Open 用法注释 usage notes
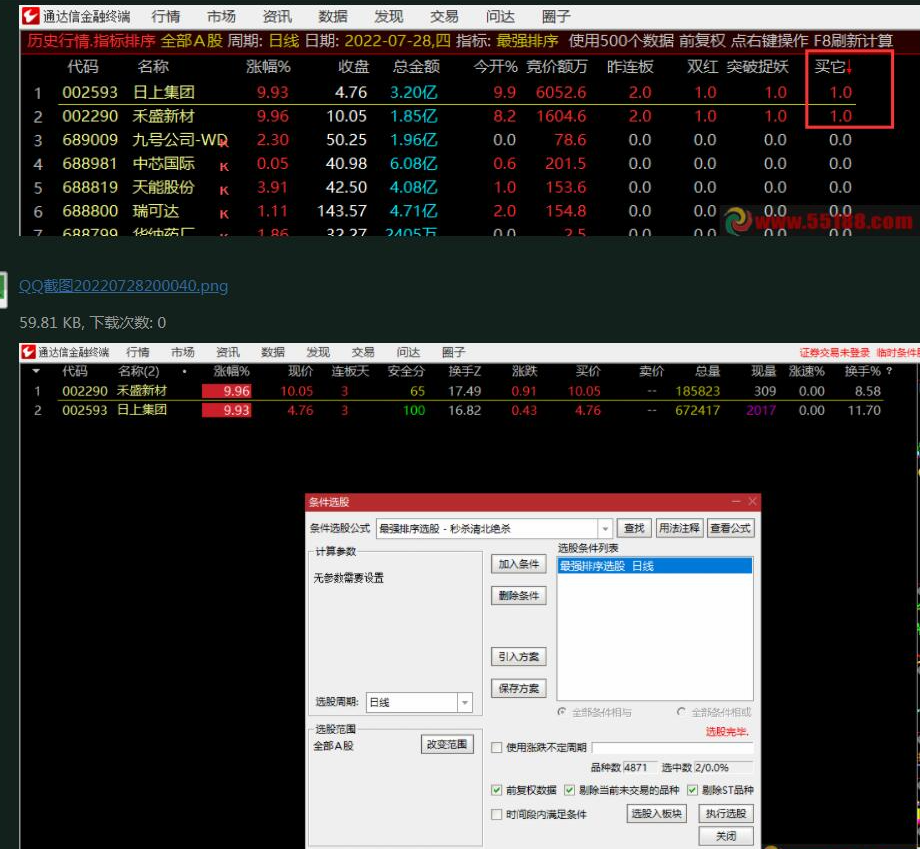The image size is (920, 849). 679,528
